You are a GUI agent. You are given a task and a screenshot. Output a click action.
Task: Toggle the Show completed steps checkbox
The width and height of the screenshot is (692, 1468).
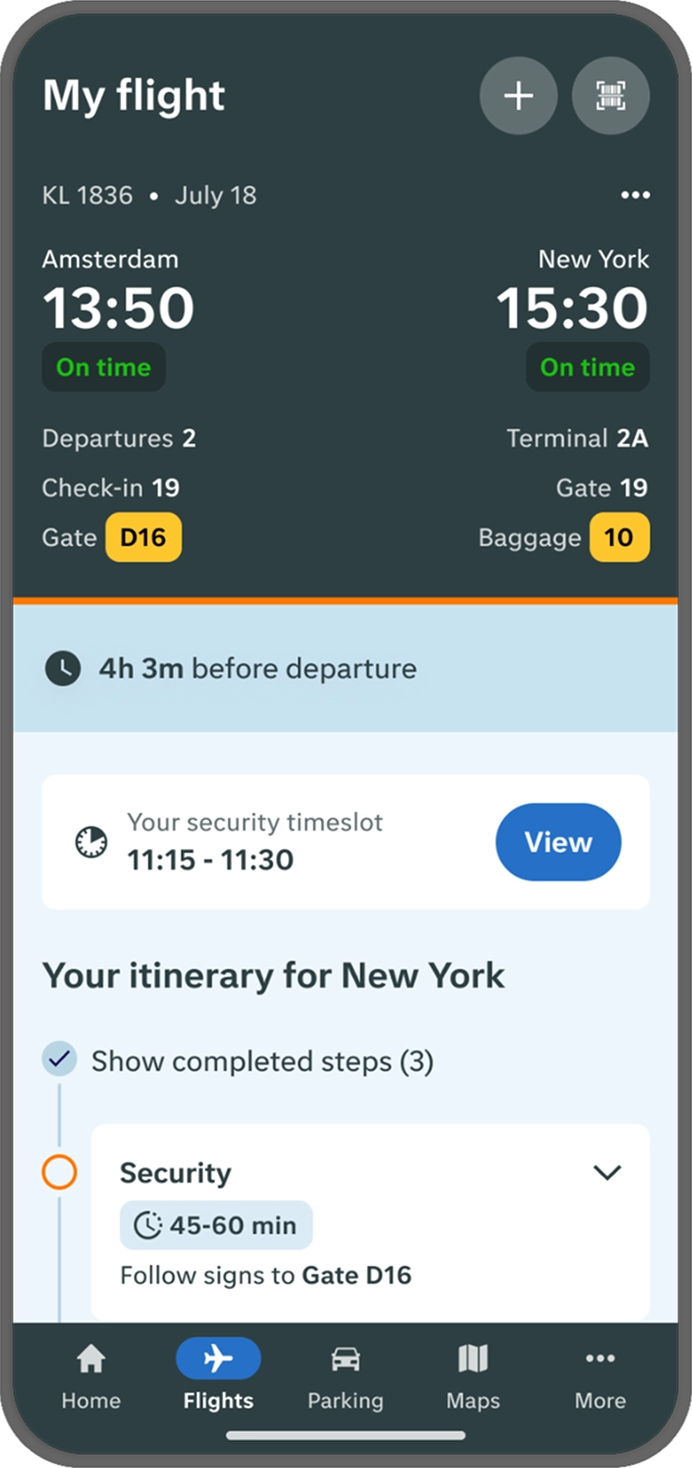click(x=59, y=1060)
